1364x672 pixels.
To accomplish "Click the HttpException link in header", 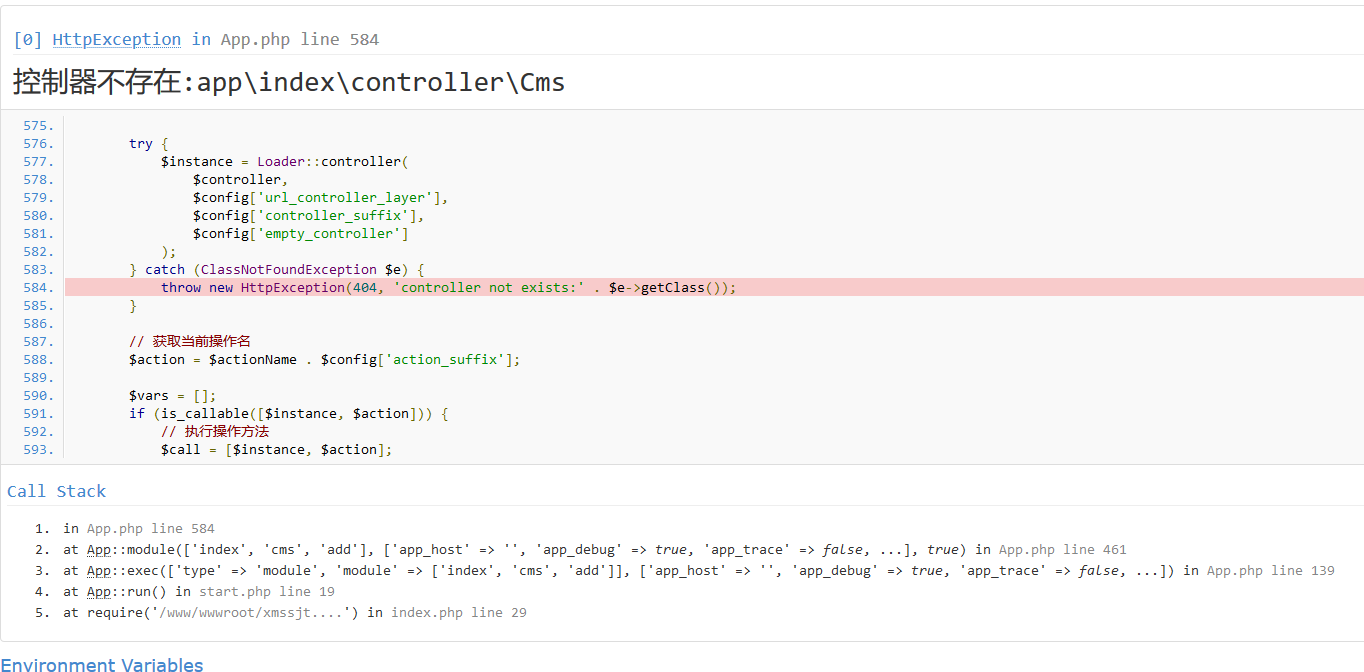I will (x=116, y=39).
